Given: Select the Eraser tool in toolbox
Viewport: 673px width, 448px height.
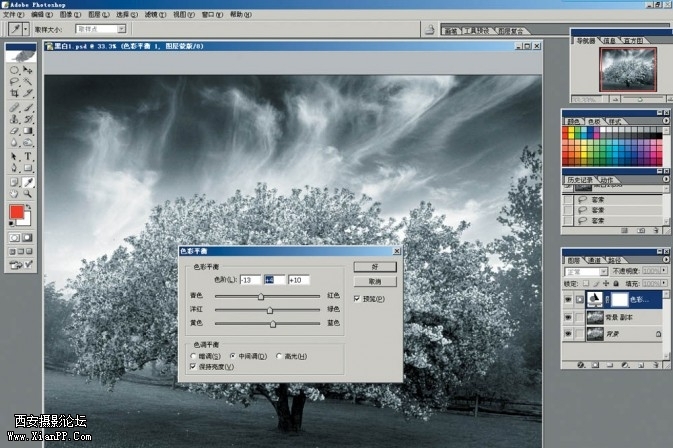Looking at the screenshot, I should pos(14,131).
